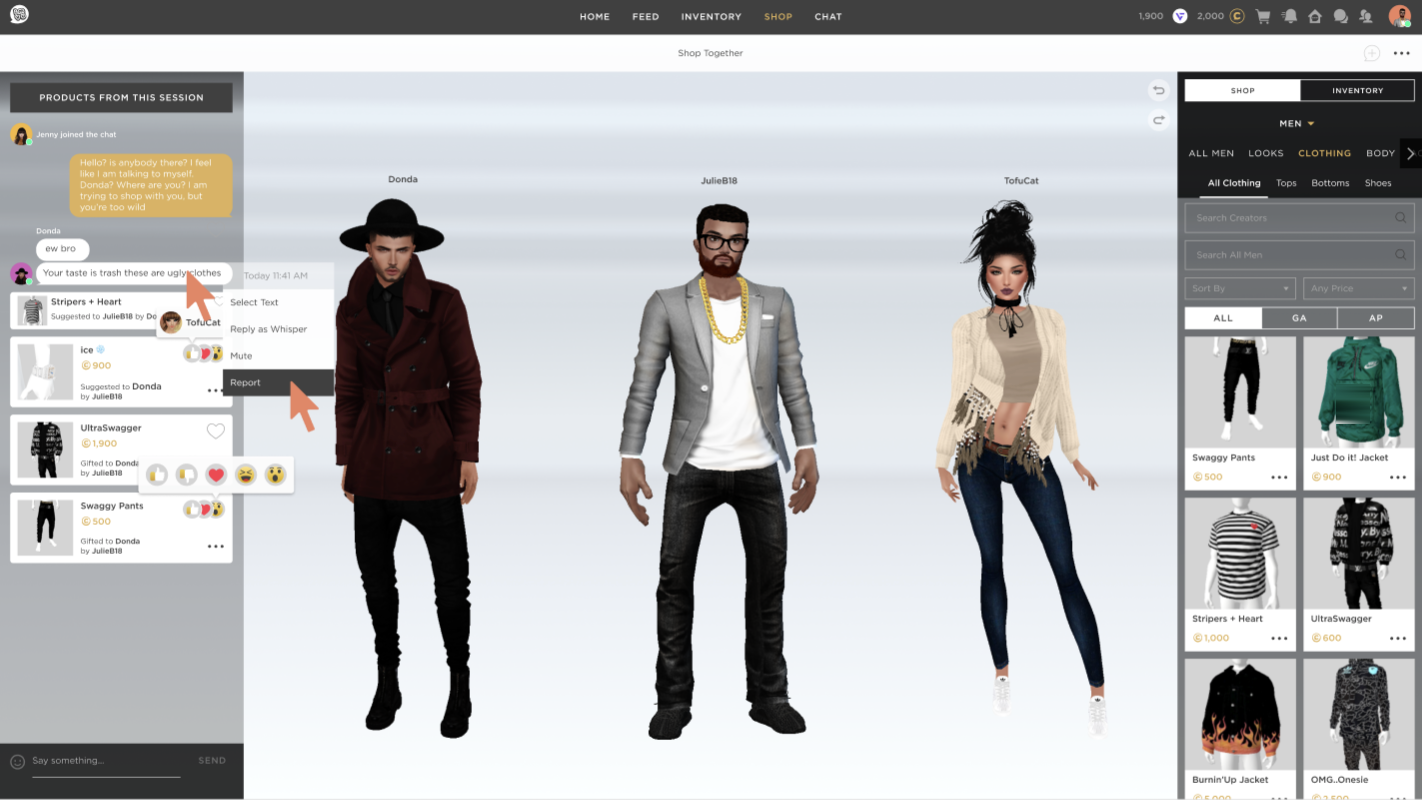Open three-dot menu on shop Stripers + Heart
1422x800 pixels.
tap(1279, 638)
